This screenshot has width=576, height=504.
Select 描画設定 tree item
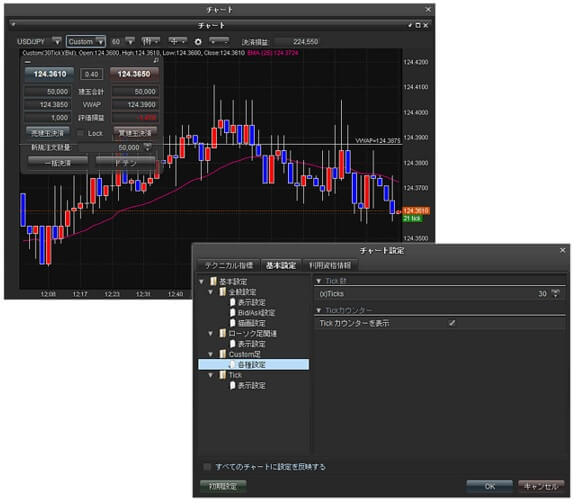[252, 323]
